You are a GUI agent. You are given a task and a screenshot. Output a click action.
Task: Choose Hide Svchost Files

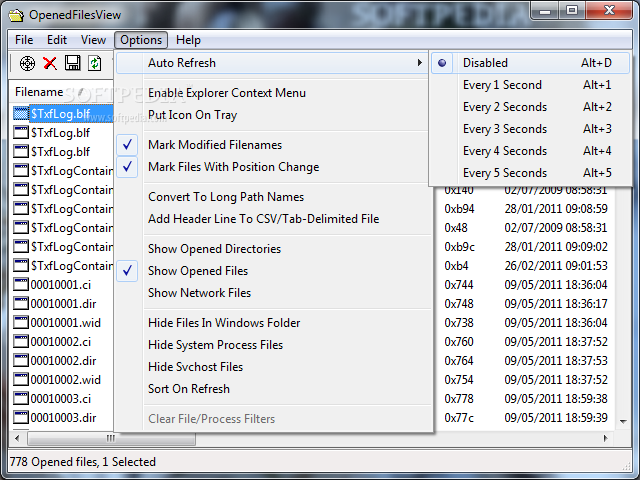pyautogui.click(x=273, y=367)
